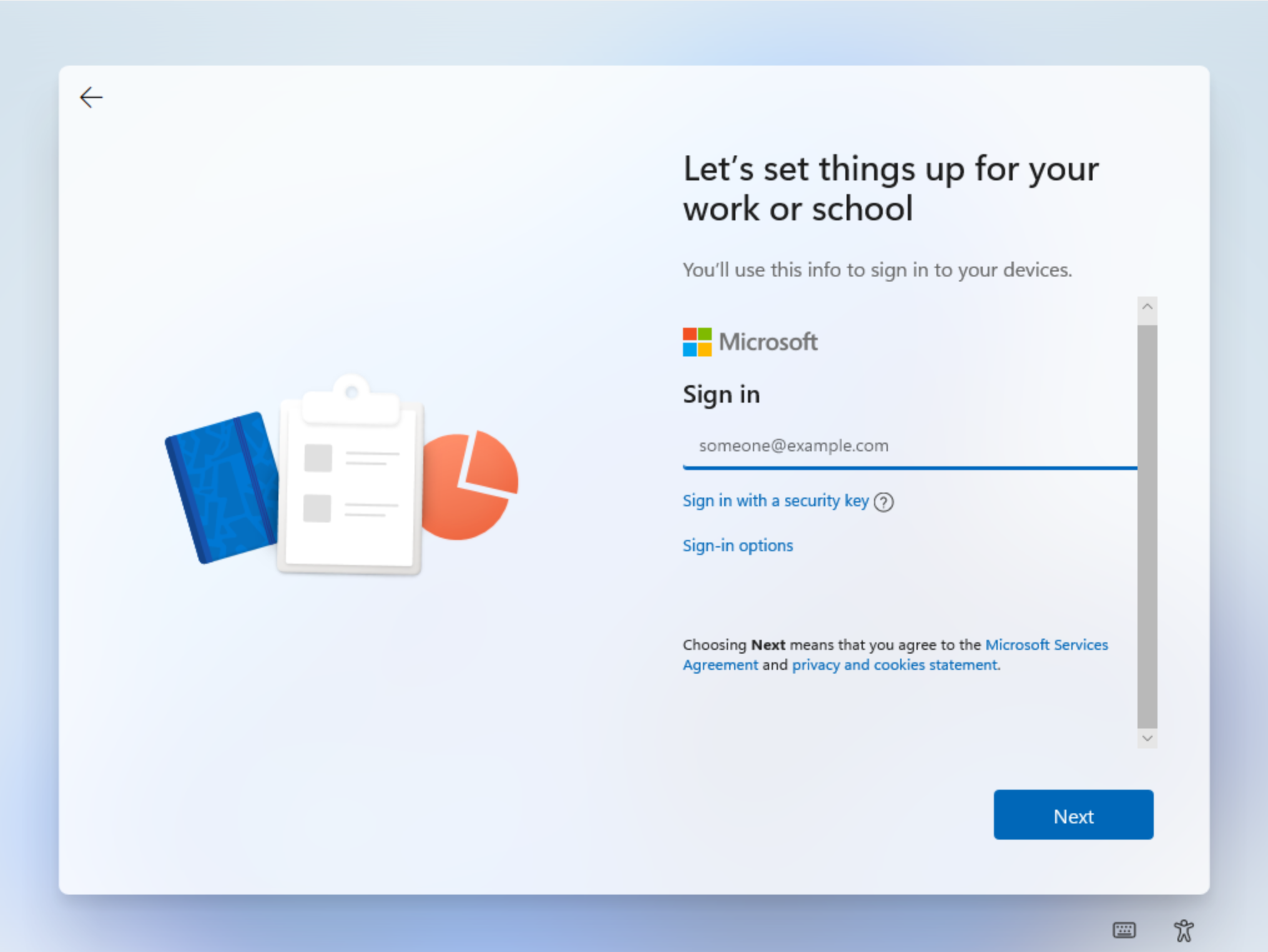Click the back arrow icon
The image size is (1268, 952).
tap(90, 97)
